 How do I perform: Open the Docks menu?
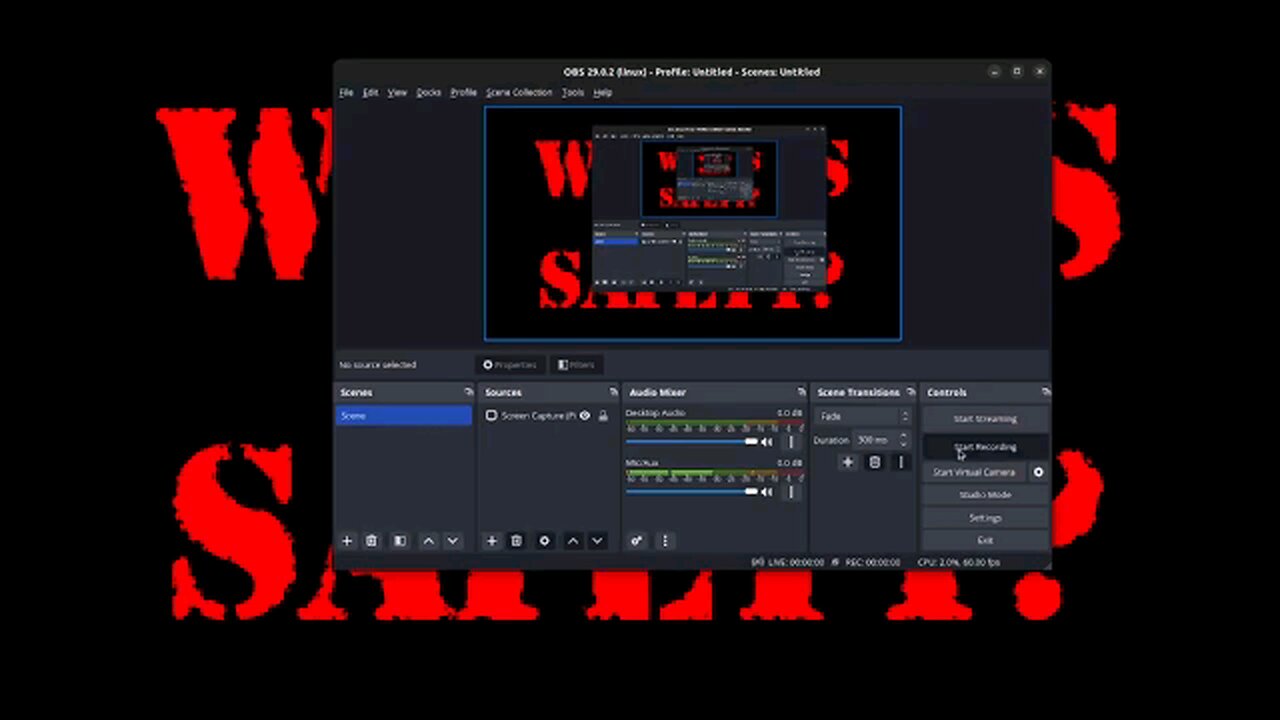(428, 92)
